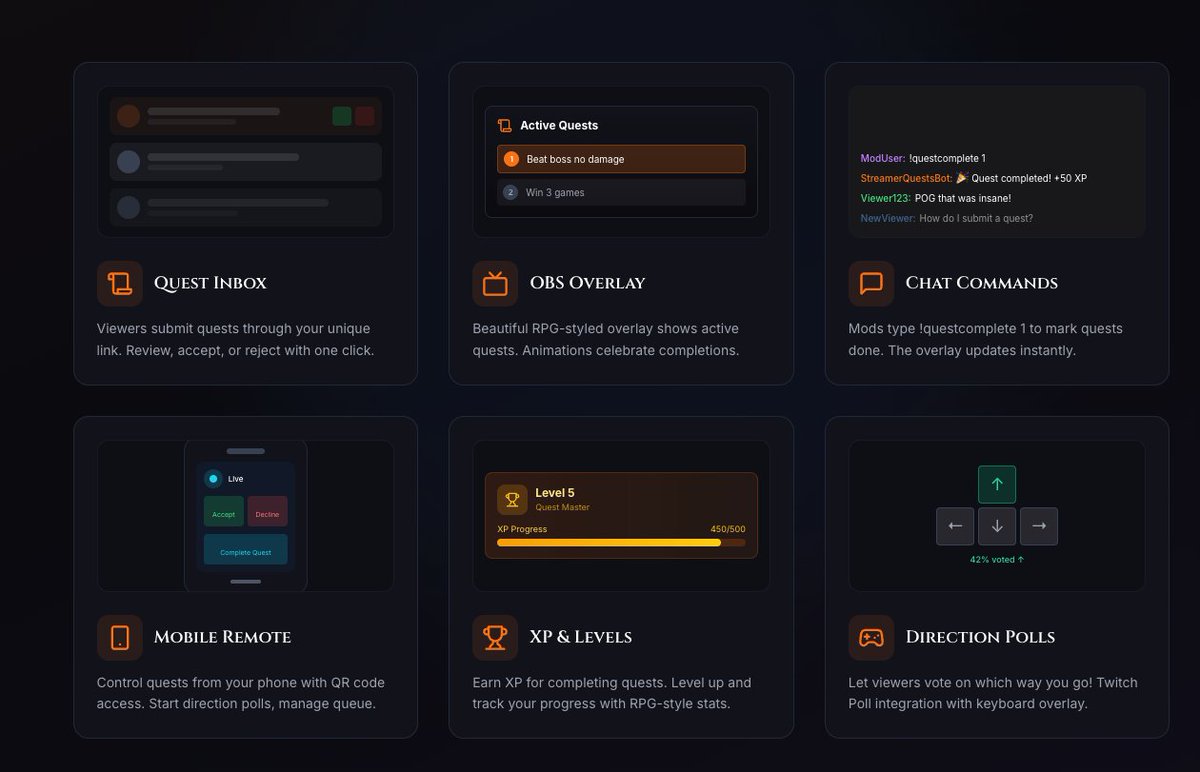Click the trophy badge on the Level 5 card
Viewport: 1200px width, 772px height.
click(511, 497)
